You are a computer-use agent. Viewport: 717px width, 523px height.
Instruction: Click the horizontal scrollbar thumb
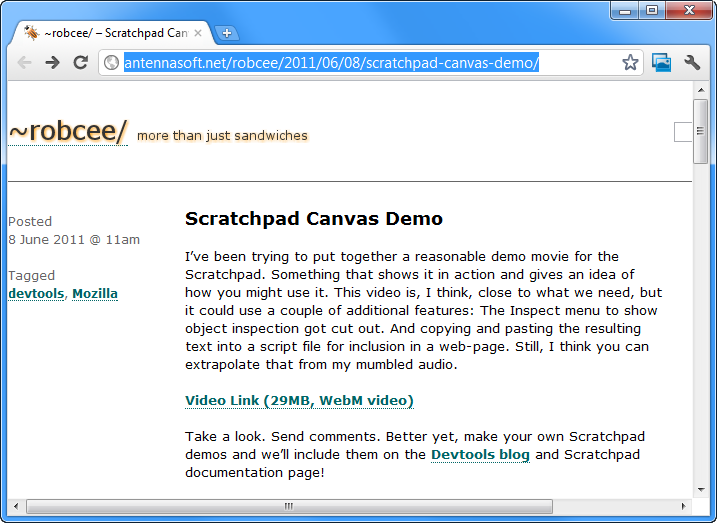288,506
